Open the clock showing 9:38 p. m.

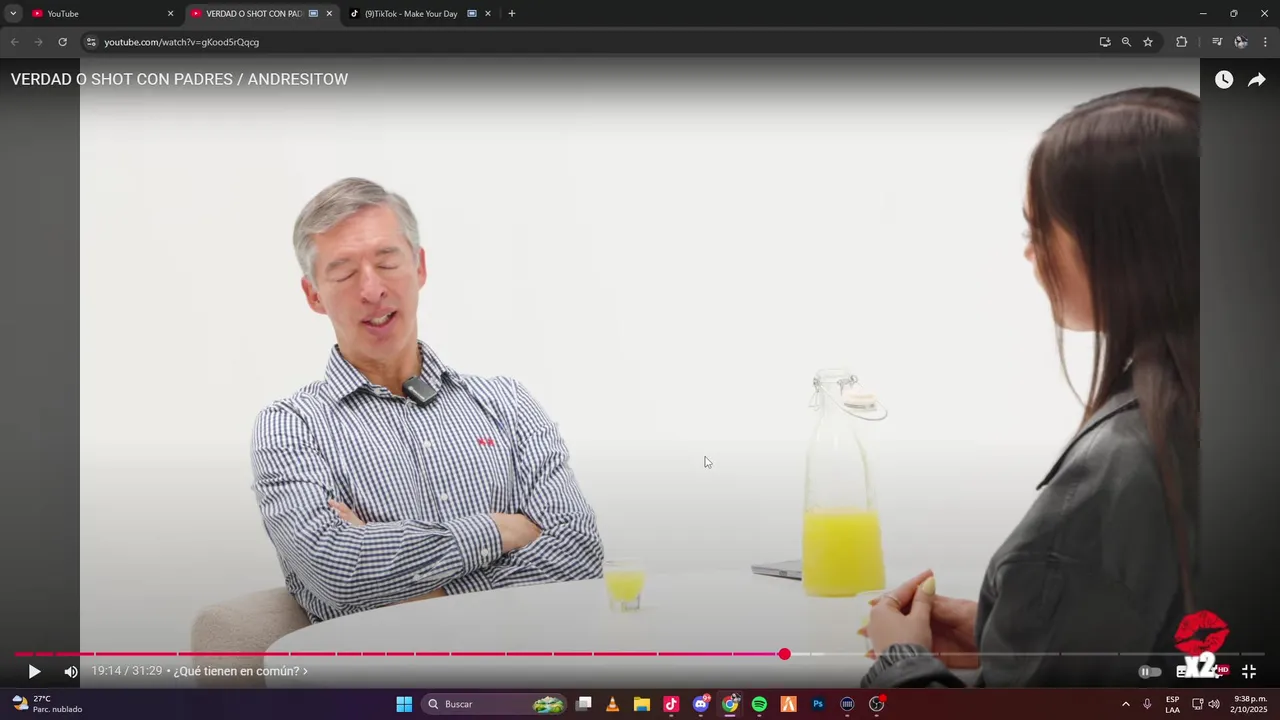(1250, 704)
